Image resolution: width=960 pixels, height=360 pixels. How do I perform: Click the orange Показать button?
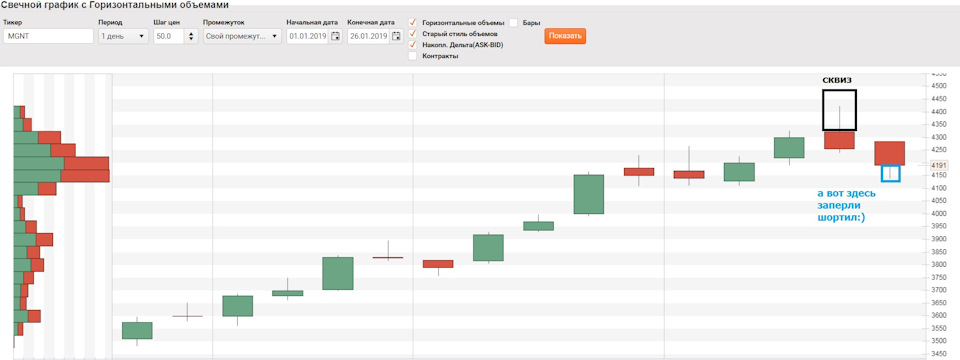[x=565, y=36]
